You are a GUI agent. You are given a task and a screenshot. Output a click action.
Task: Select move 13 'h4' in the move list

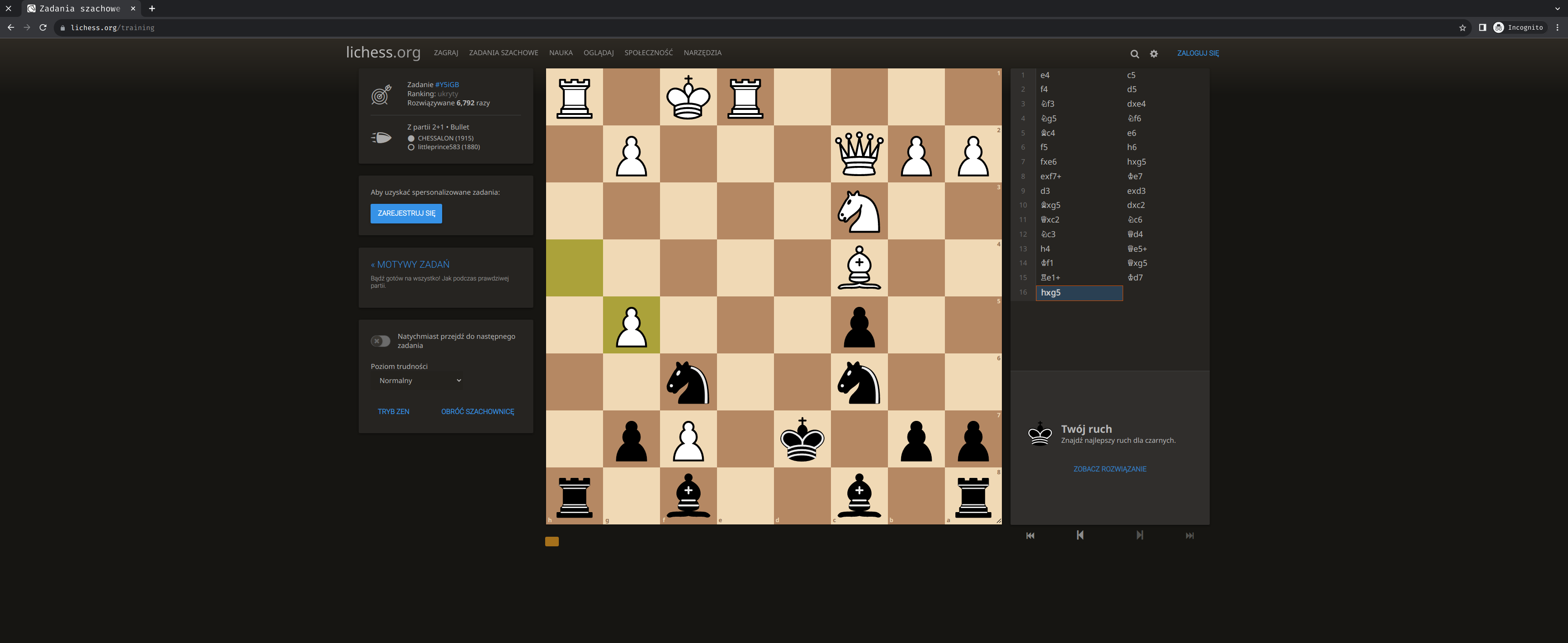point(1046,249)
